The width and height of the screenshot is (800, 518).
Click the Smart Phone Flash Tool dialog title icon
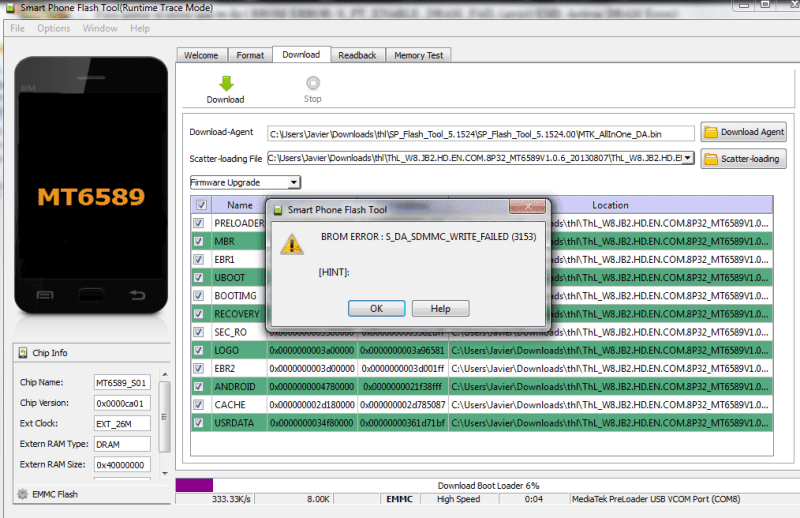coord(278,210)
